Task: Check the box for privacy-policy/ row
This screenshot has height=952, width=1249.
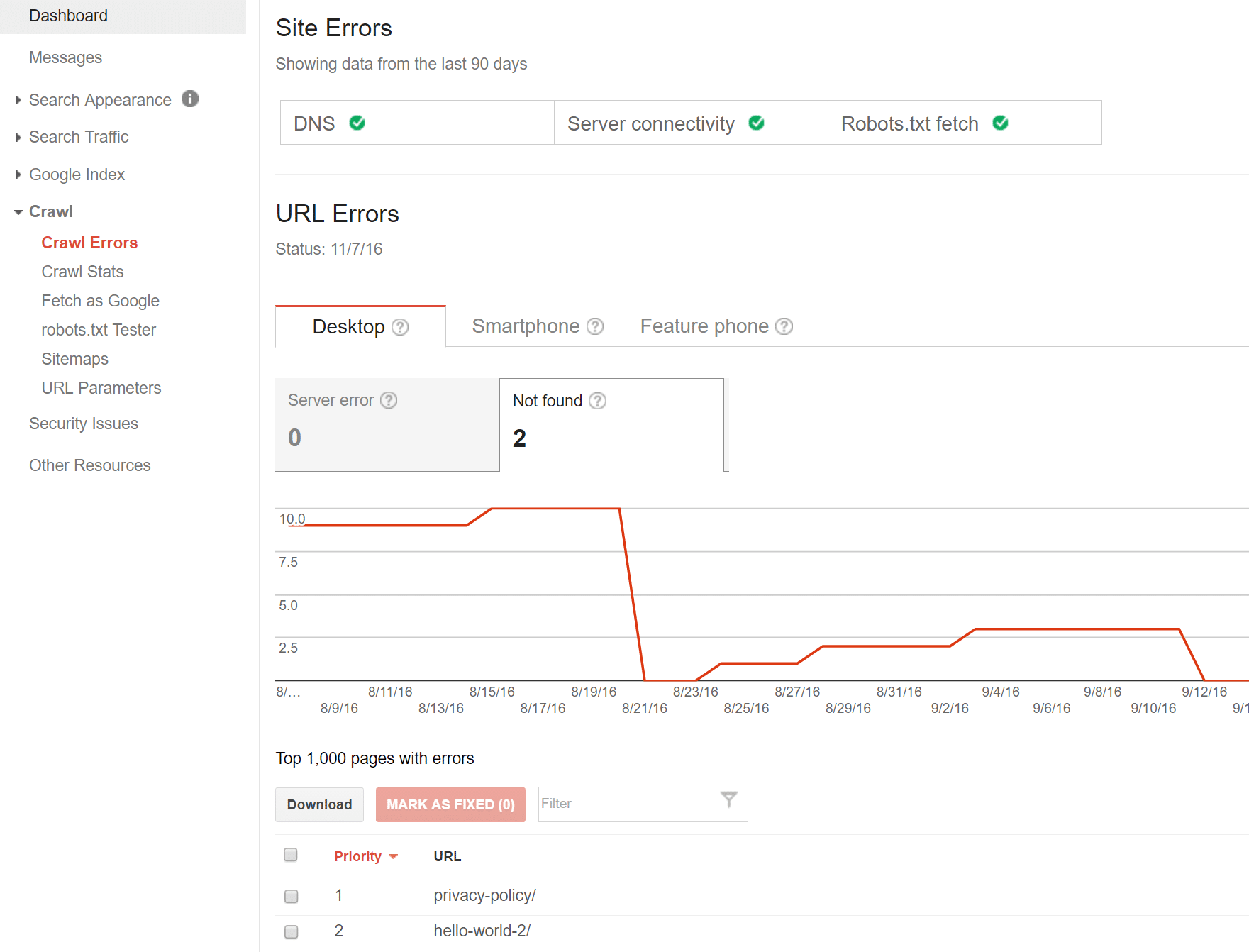Action: click(x=291, y=896)
